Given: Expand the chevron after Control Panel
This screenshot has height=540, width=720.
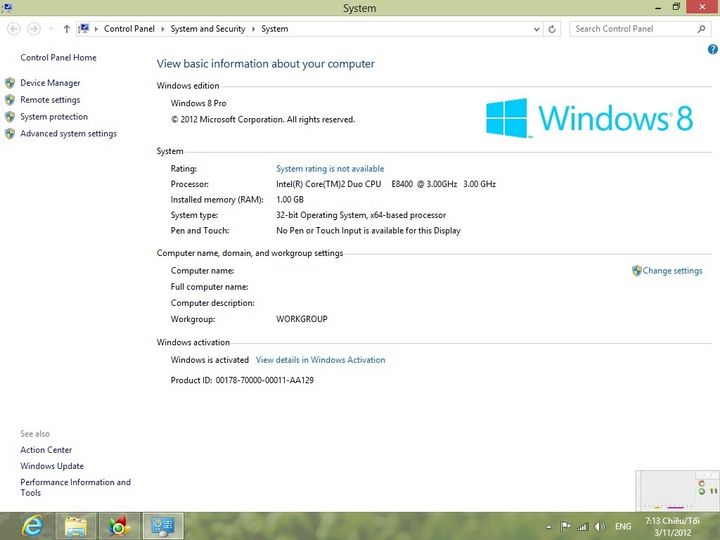Looking at the screenshot, I should 163,29.
